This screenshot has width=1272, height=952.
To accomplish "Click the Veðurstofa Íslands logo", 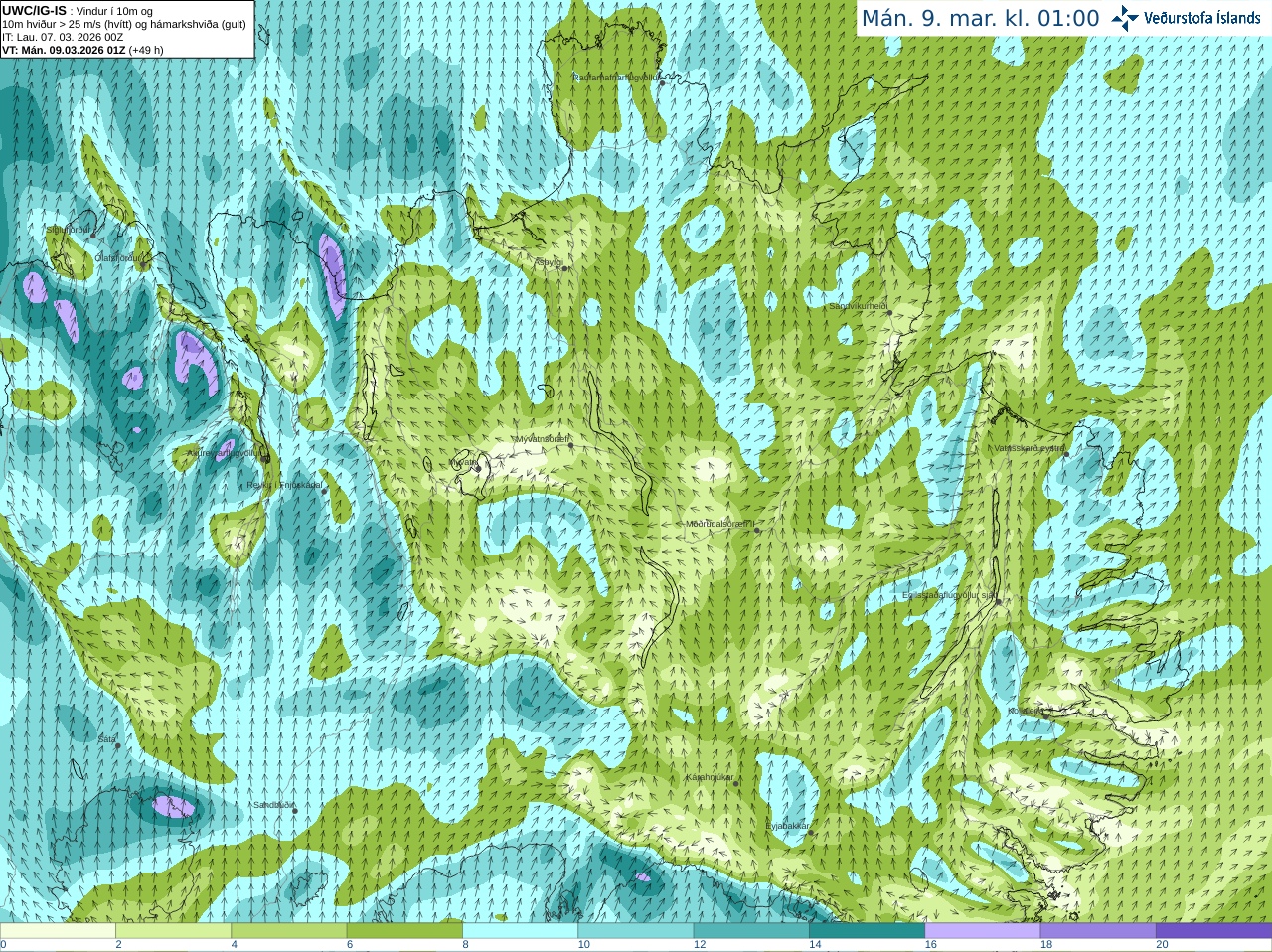I will 1186,18.
